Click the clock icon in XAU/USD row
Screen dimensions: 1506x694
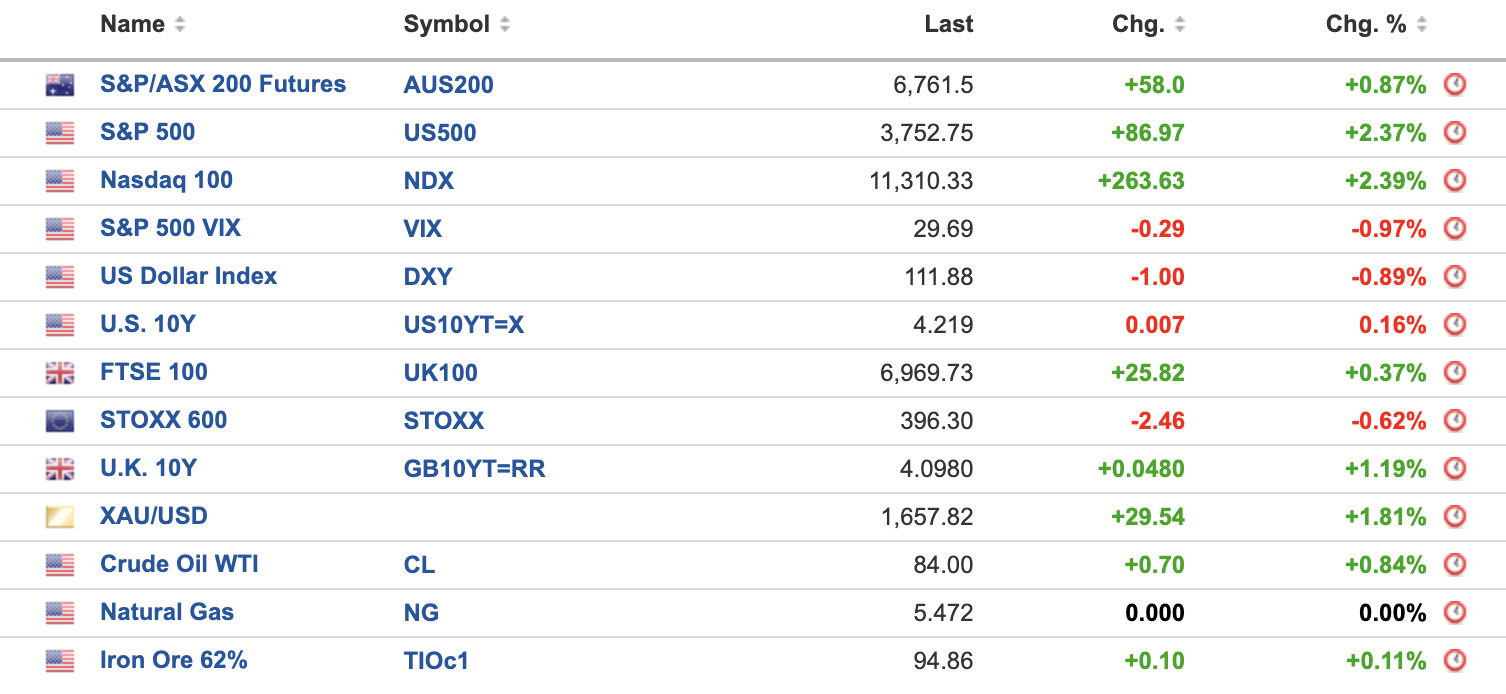1455,517
